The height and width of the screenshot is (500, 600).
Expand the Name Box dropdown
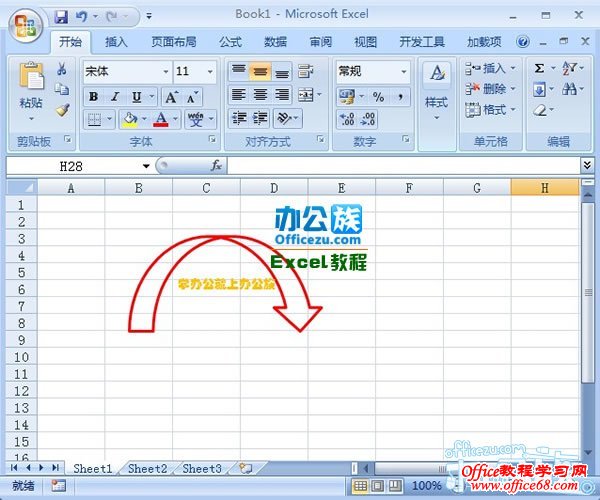pos(146,166)
